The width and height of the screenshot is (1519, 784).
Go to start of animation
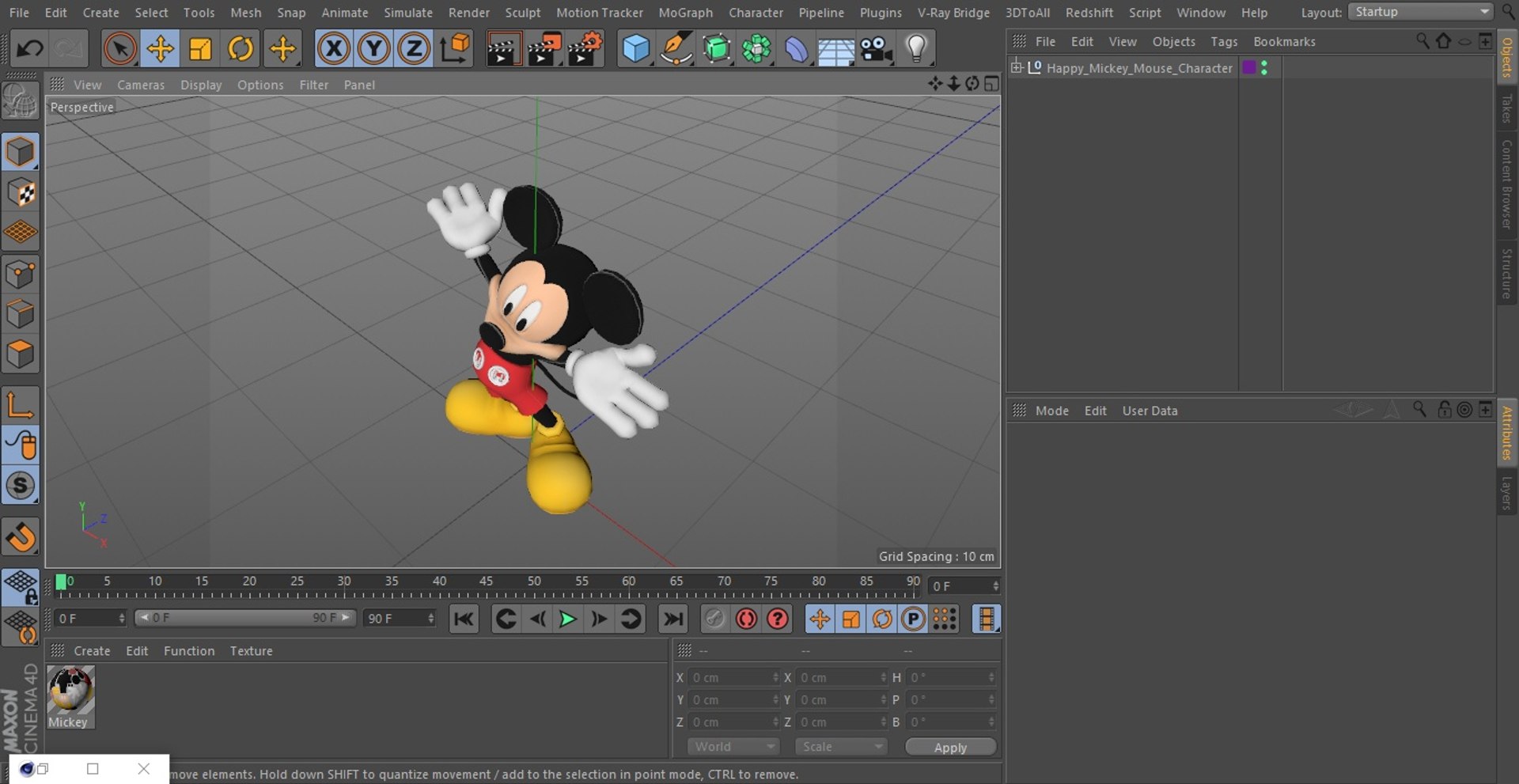[x=464, y=619]
